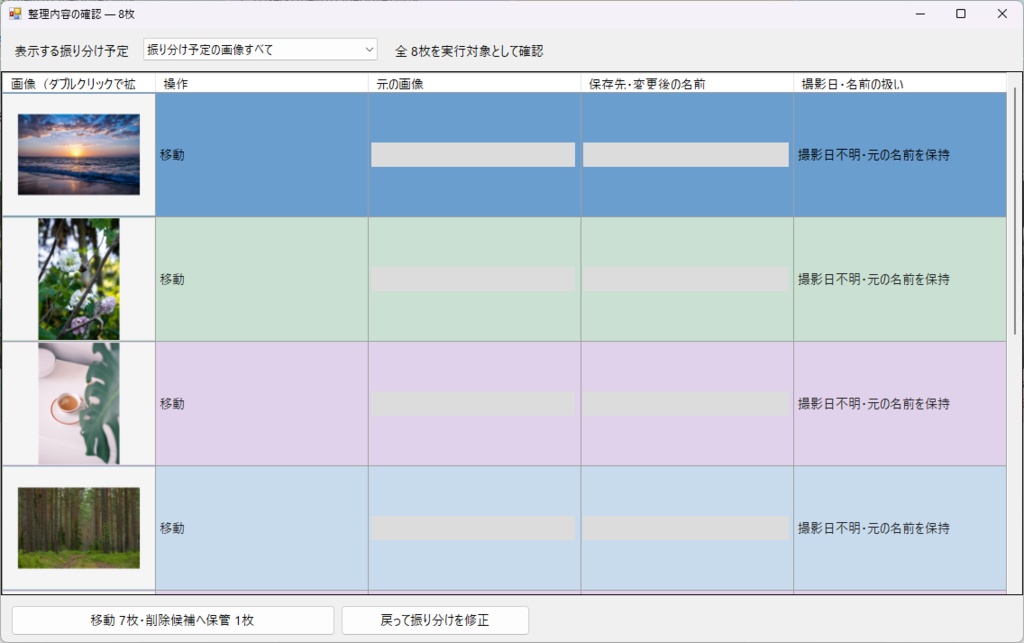This screenshot has width=1024, height=643.
Task: Open the 表示する振り分け予定 dropdown
Action: (x=260, y=50)
